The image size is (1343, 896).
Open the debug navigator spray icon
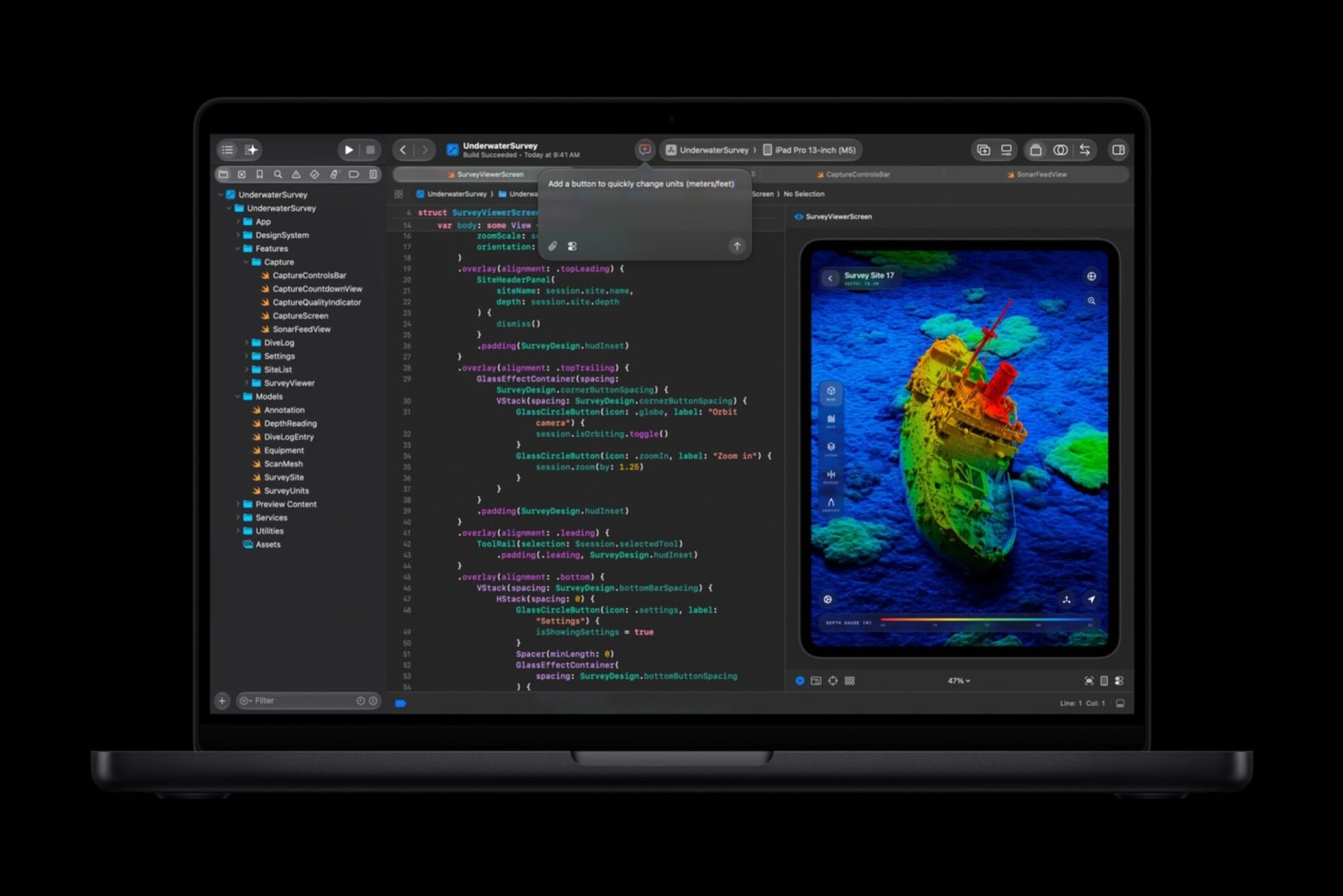click(334, 175)
